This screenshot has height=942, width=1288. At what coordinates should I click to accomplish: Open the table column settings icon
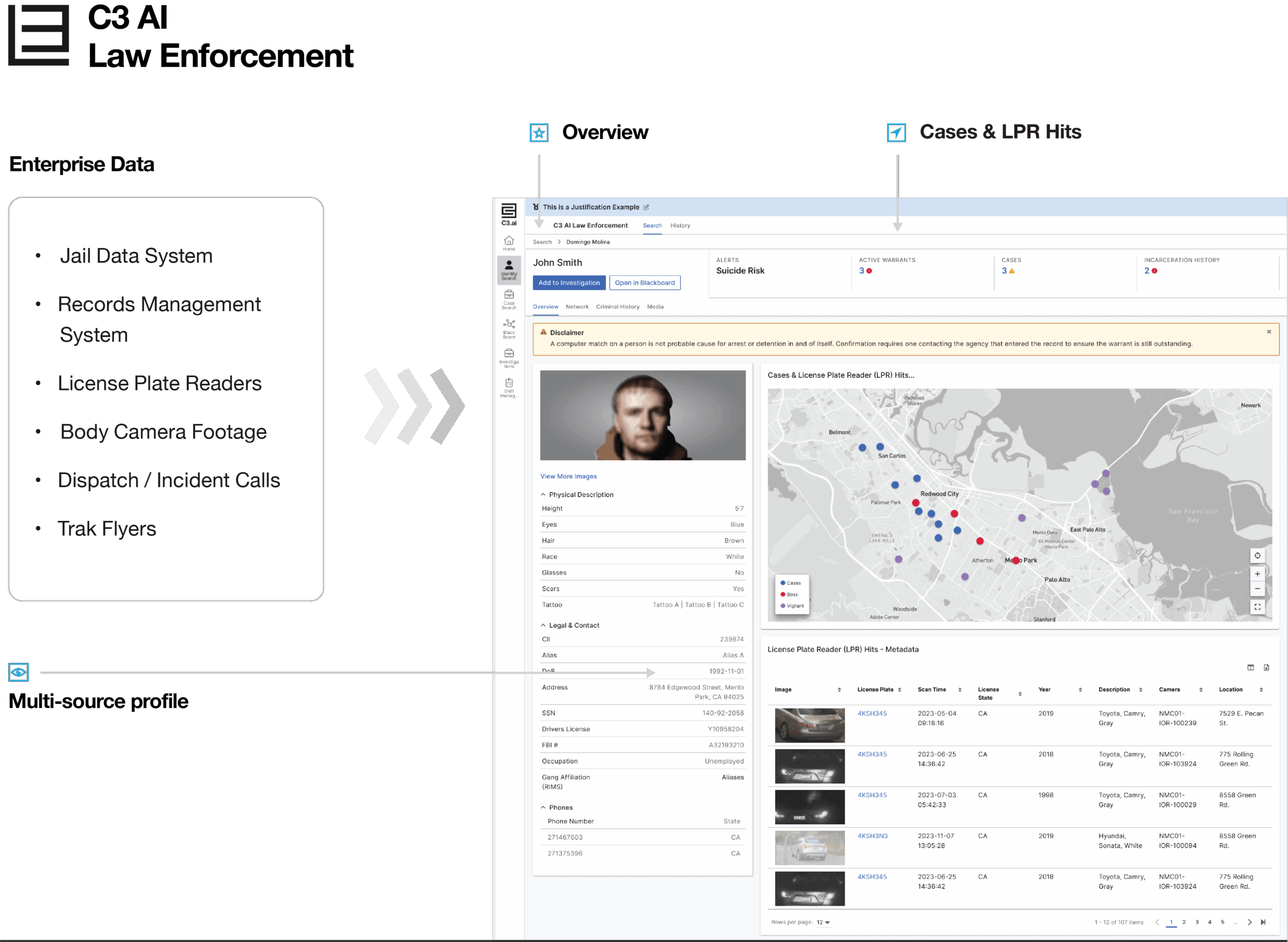point(1250,668)
